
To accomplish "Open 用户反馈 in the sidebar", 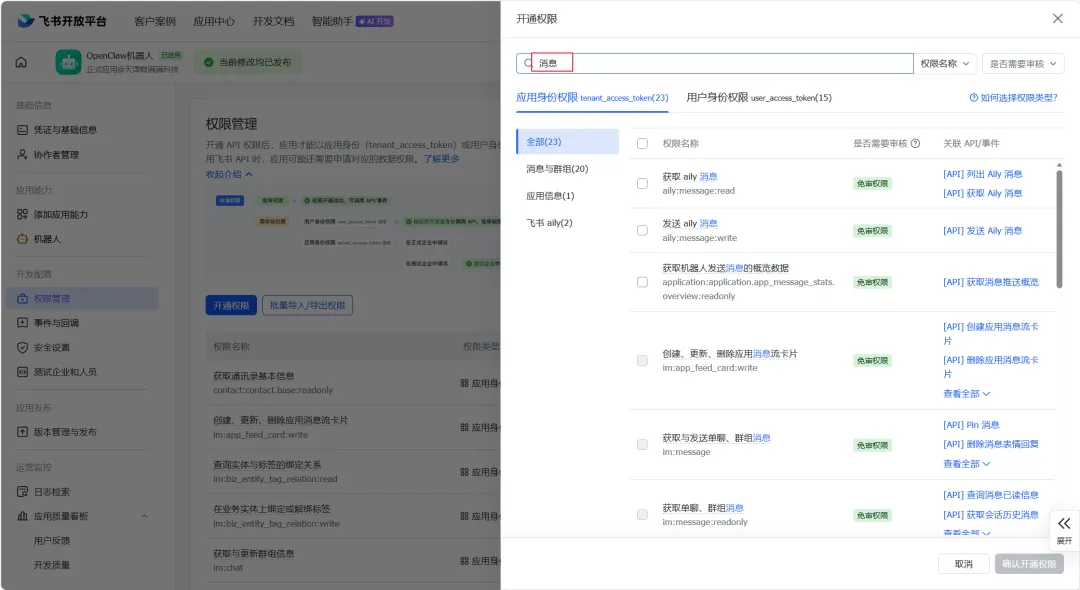I will coord(52,540).
